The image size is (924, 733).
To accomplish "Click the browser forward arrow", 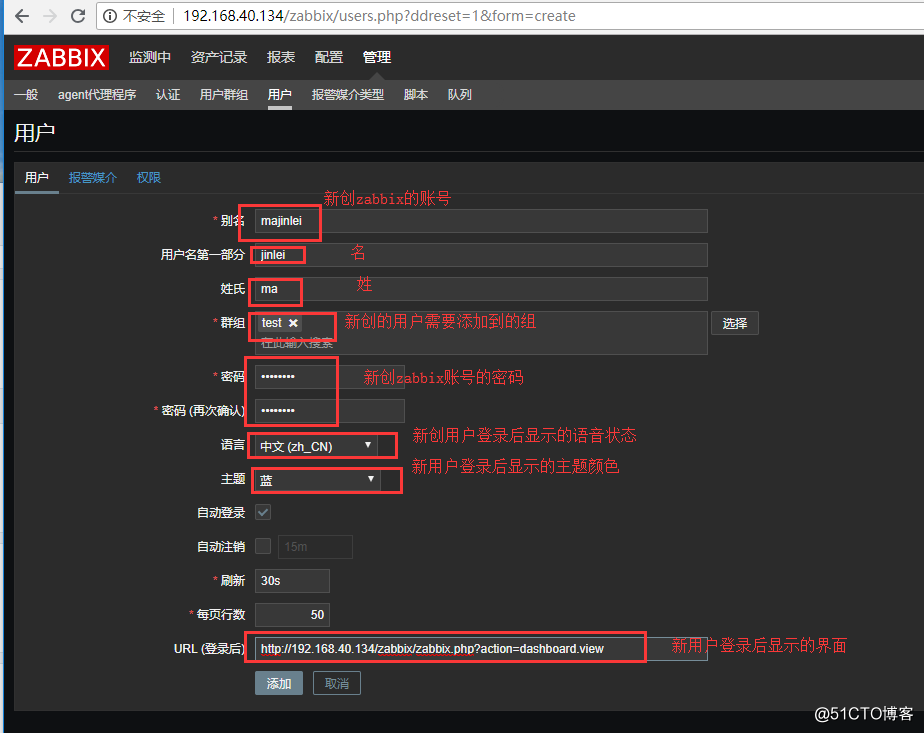I will (x=50, y=16).
